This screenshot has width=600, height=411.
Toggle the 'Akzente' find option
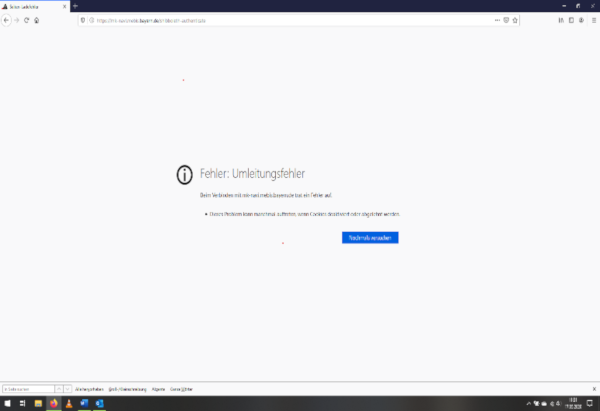[158, 388]
